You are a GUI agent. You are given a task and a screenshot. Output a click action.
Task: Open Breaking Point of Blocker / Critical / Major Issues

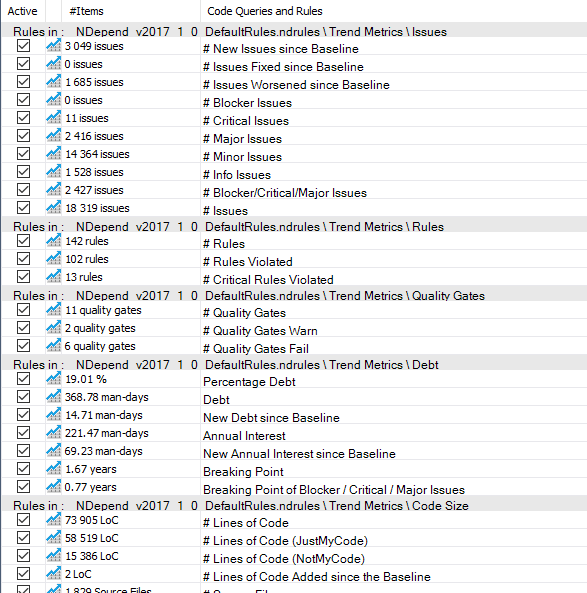(334, 490)
